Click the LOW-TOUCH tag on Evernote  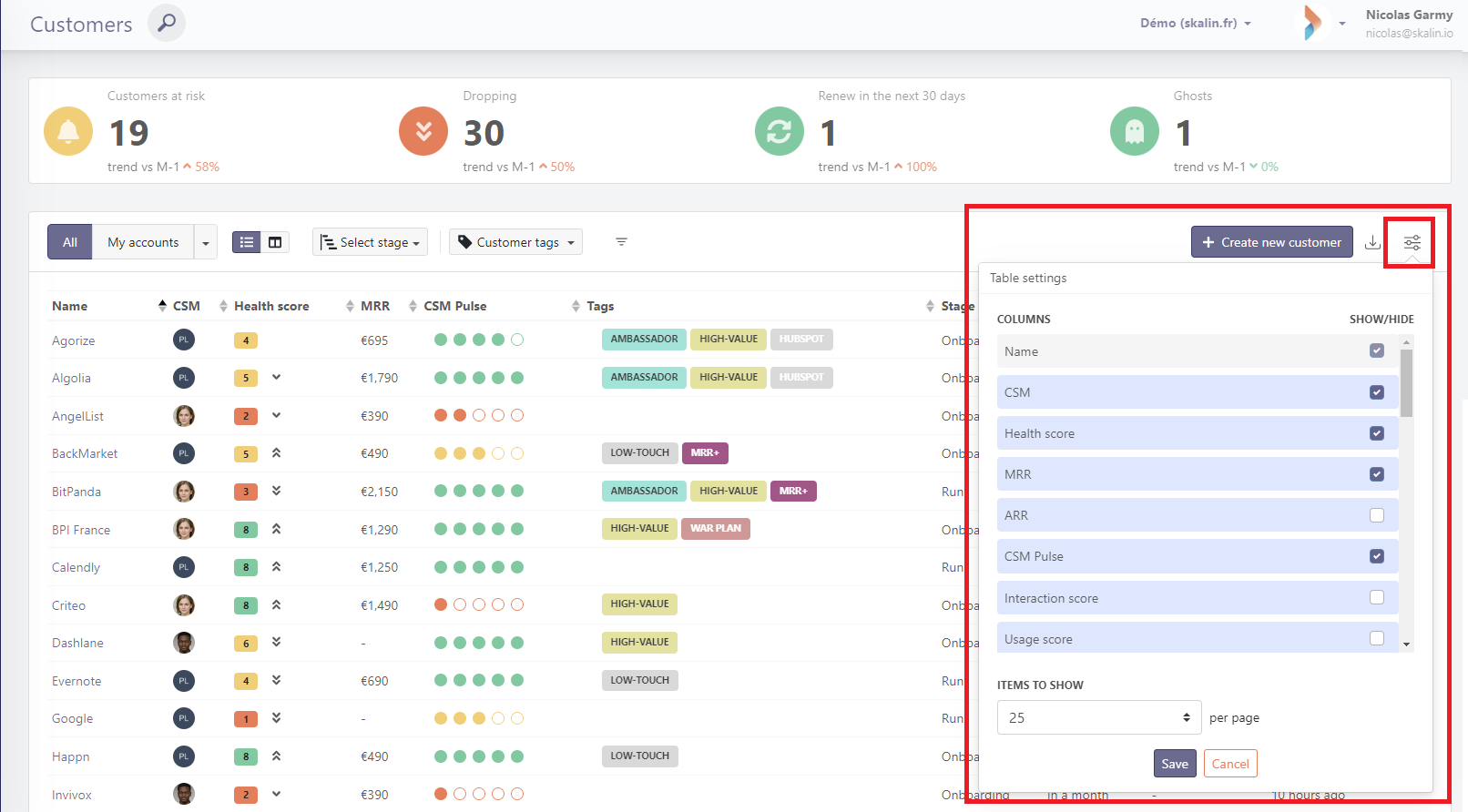pos(640,680)
